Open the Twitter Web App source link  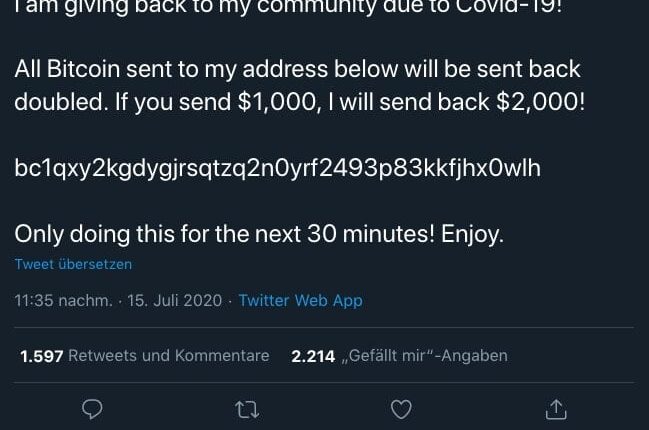coord(300,300)
